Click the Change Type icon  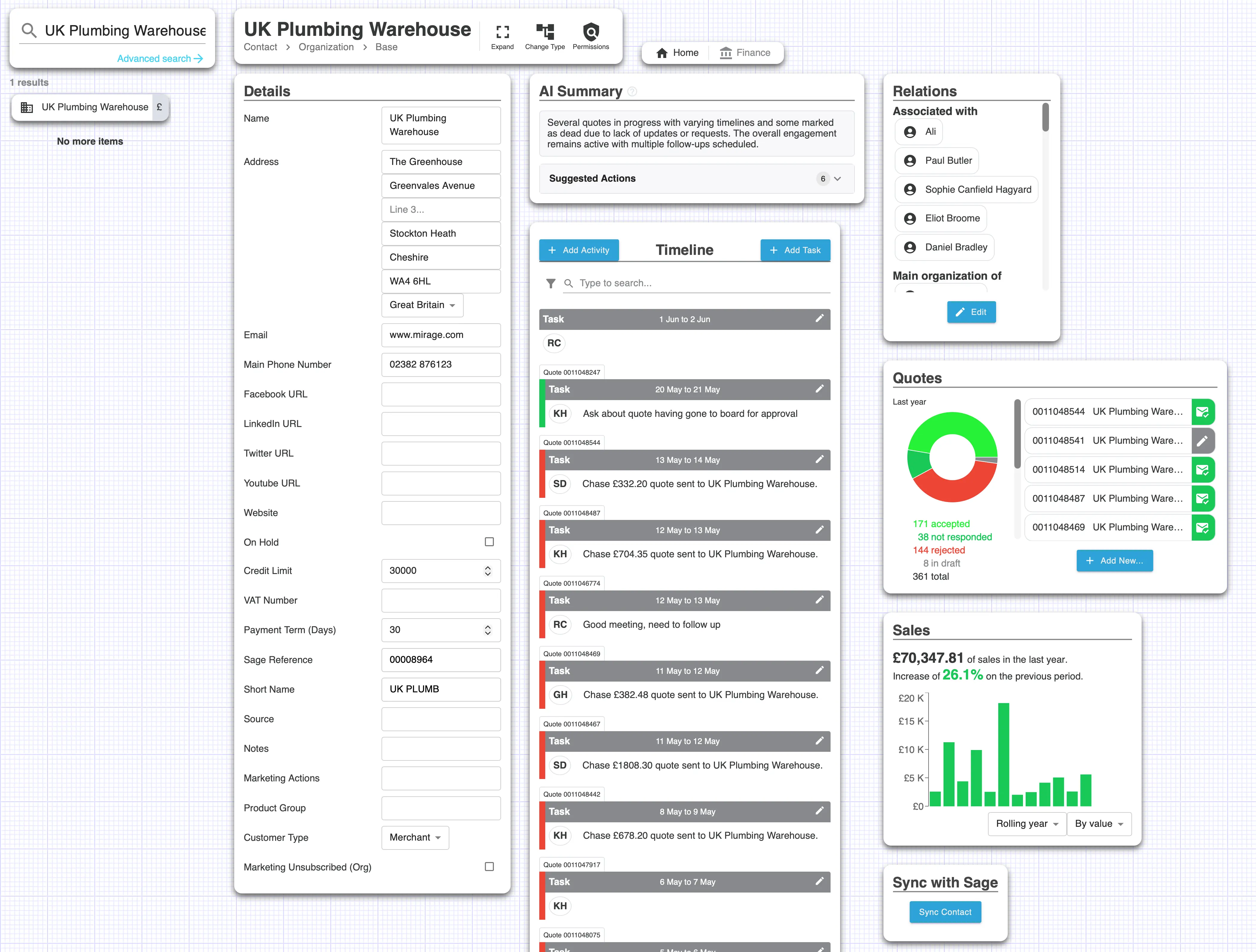pyautogui.click(x=545, y=31)
